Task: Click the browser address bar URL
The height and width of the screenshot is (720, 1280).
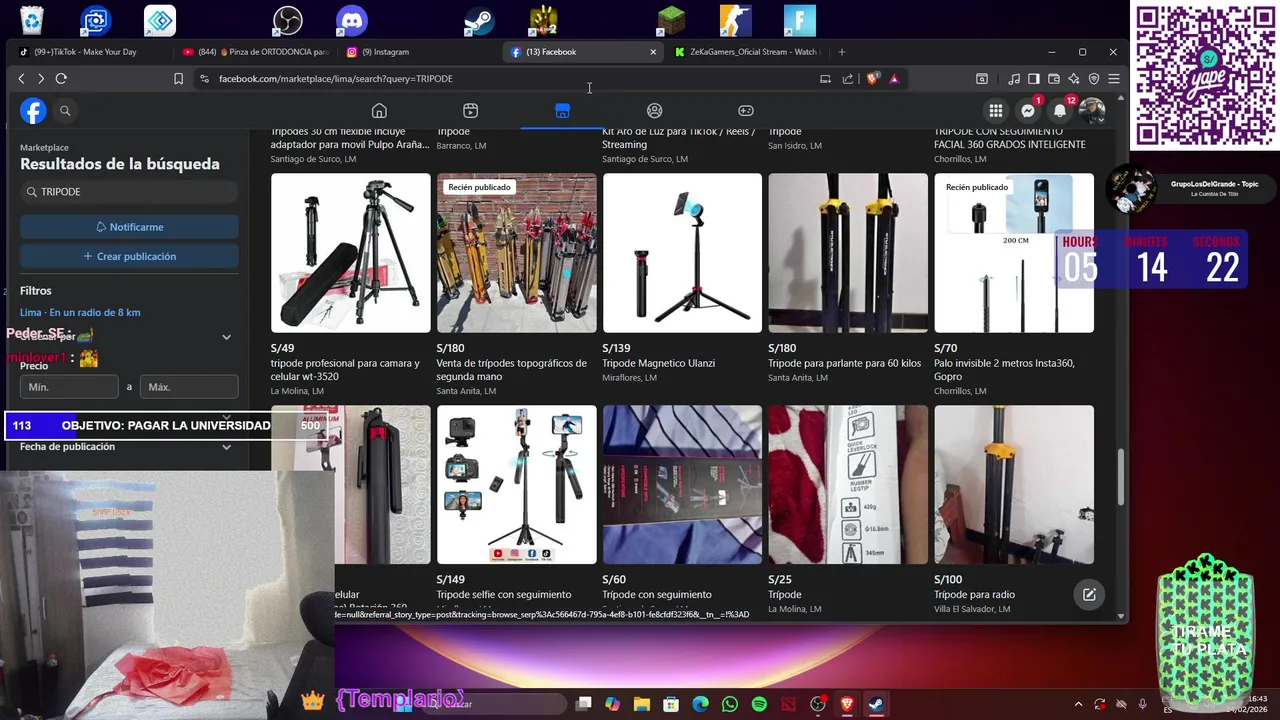Action: coord(336,79)
